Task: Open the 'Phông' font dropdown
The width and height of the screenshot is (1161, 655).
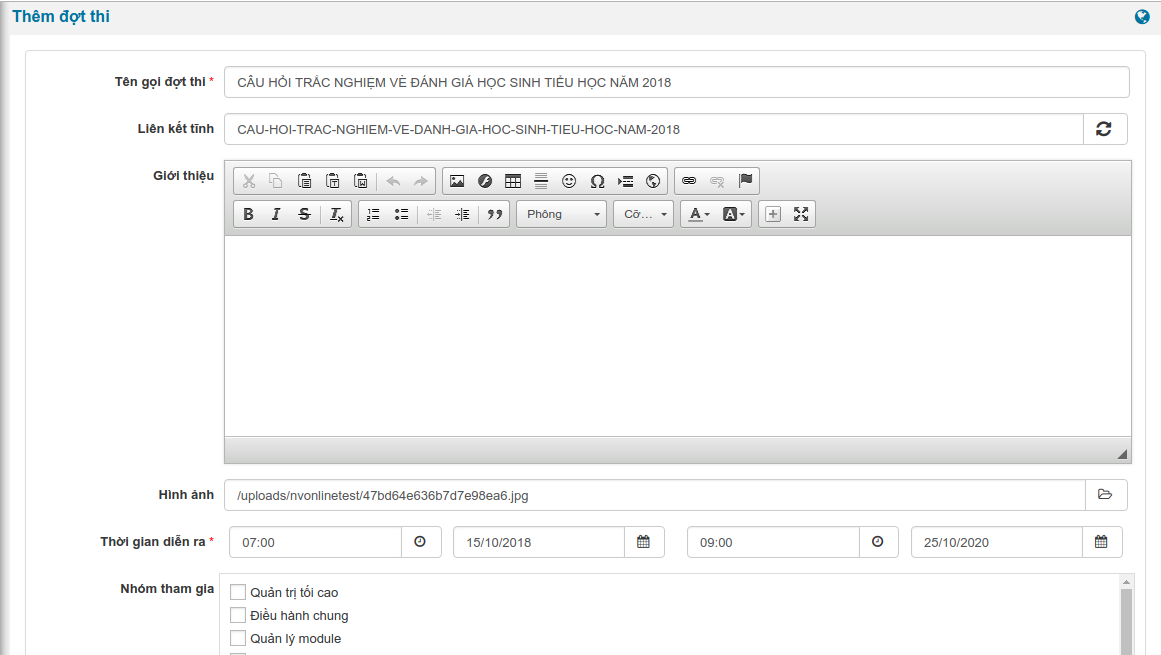Action: pos(561,214)
